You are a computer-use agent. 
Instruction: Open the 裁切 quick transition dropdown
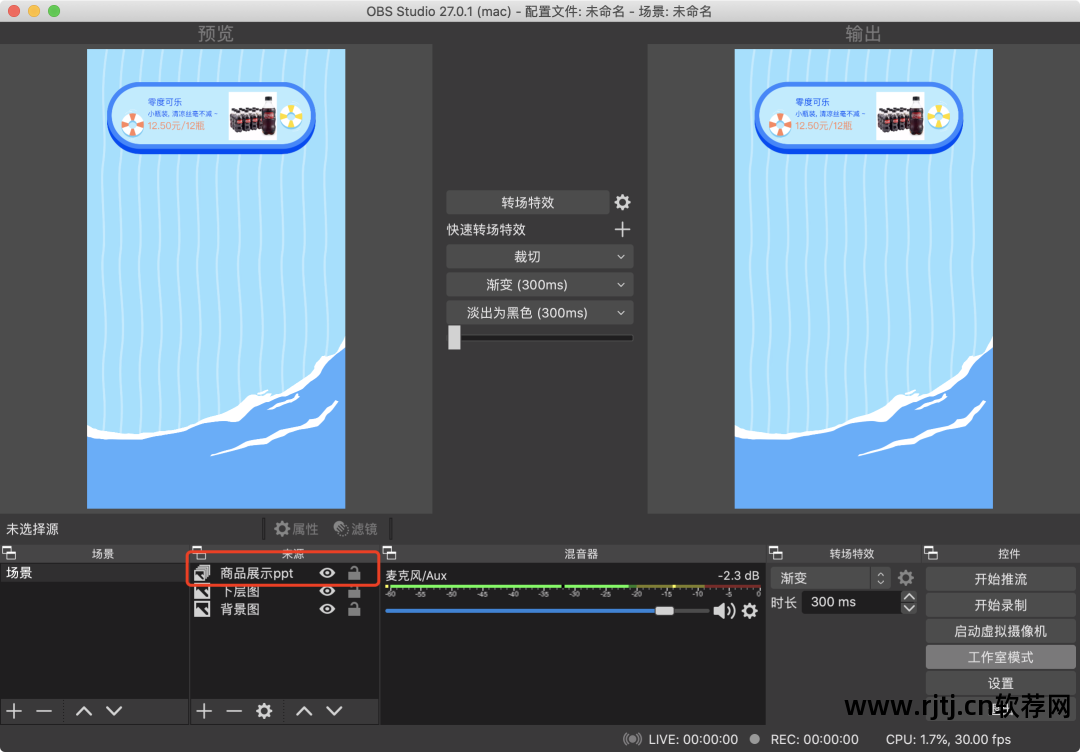539,257
